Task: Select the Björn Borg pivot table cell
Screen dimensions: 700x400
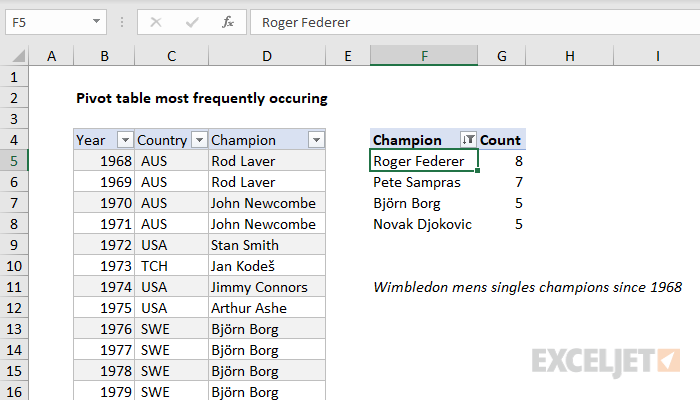Action: coord(424,203)
